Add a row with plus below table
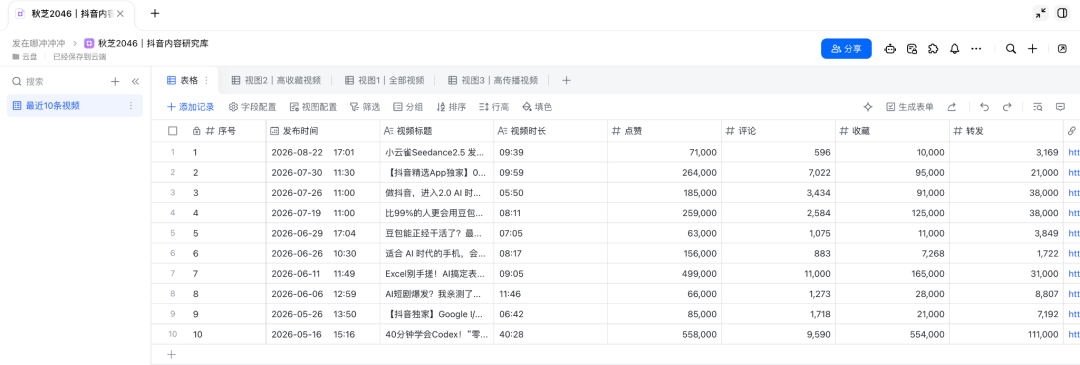 [172, 355]
